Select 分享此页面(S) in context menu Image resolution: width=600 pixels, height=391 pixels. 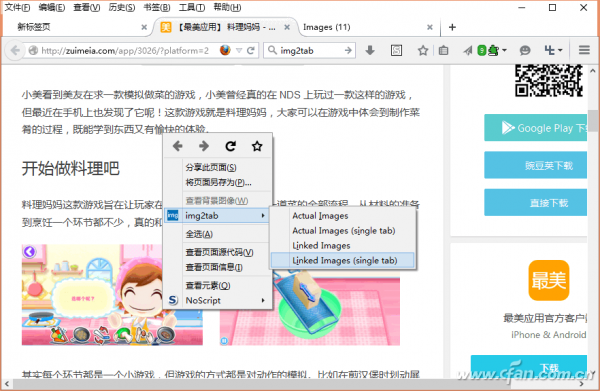click(218, 168)
